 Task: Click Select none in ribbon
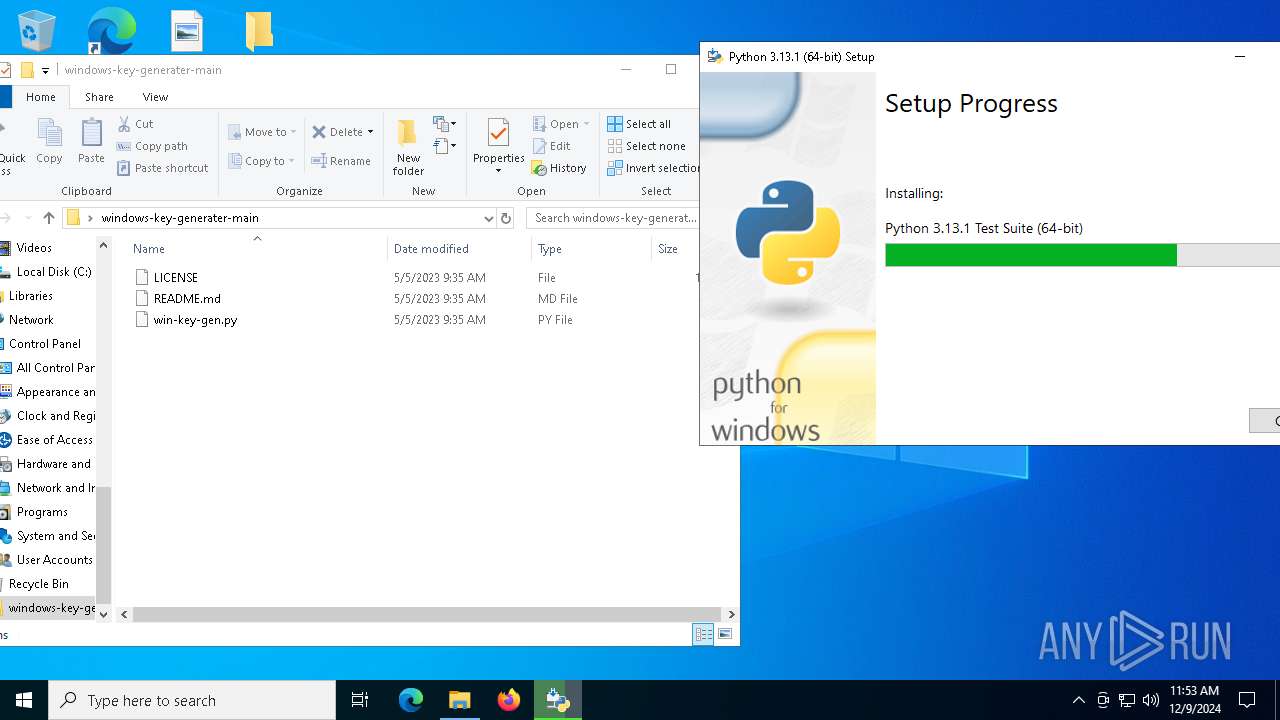(x=646, y=146)
